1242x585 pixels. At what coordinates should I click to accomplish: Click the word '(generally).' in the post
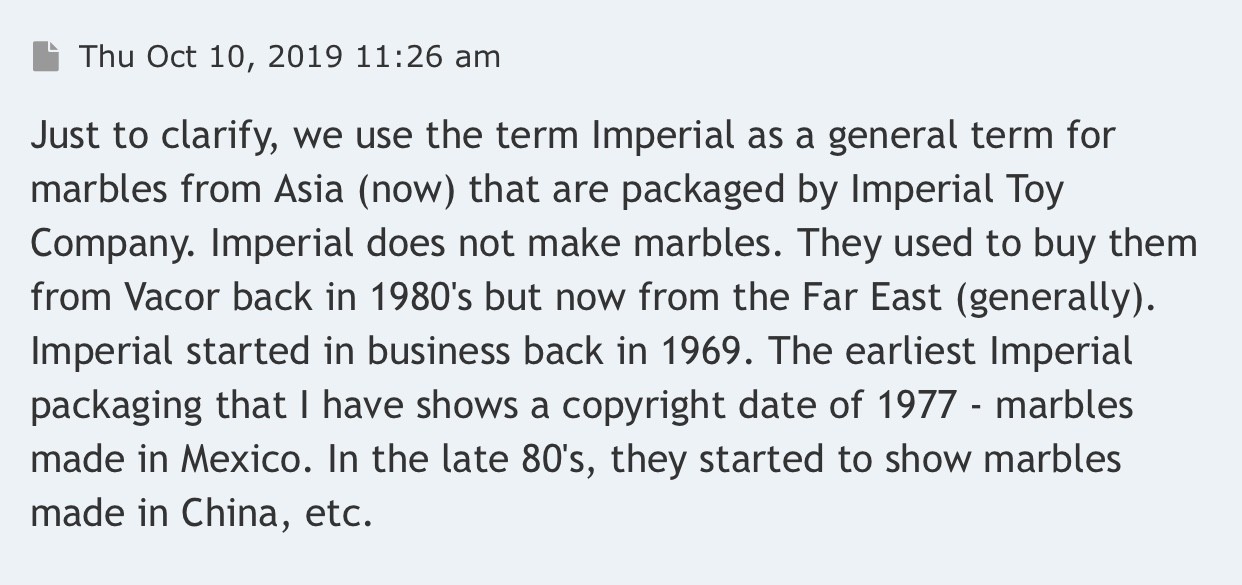click(1035, 299)
